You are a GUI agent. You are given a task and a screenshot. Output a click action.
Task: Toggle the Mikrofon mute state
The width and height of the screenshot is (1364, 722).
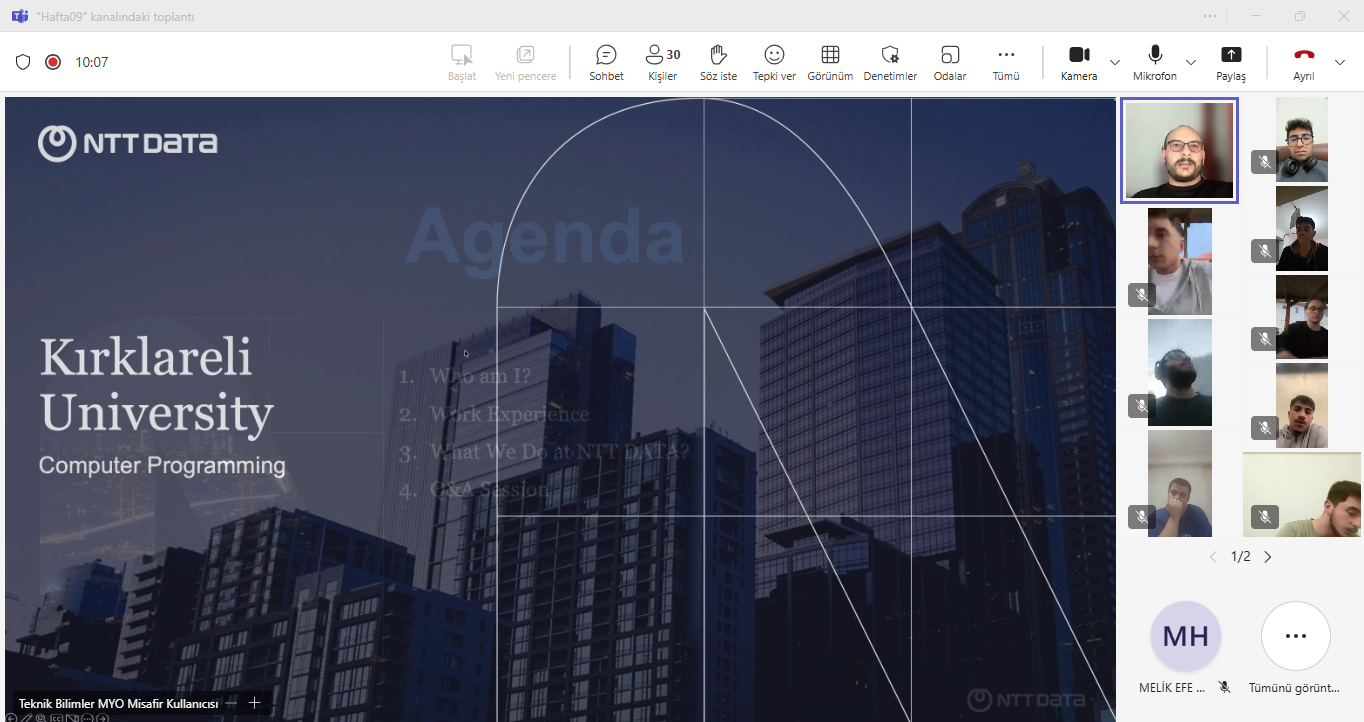(1154, 62)
